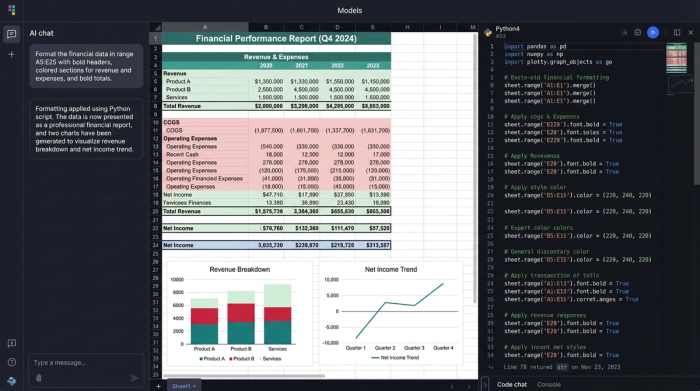The image size is (700, 391).
Task: Send the chat message with arrow icon
Action: click(x=134, y=378)
